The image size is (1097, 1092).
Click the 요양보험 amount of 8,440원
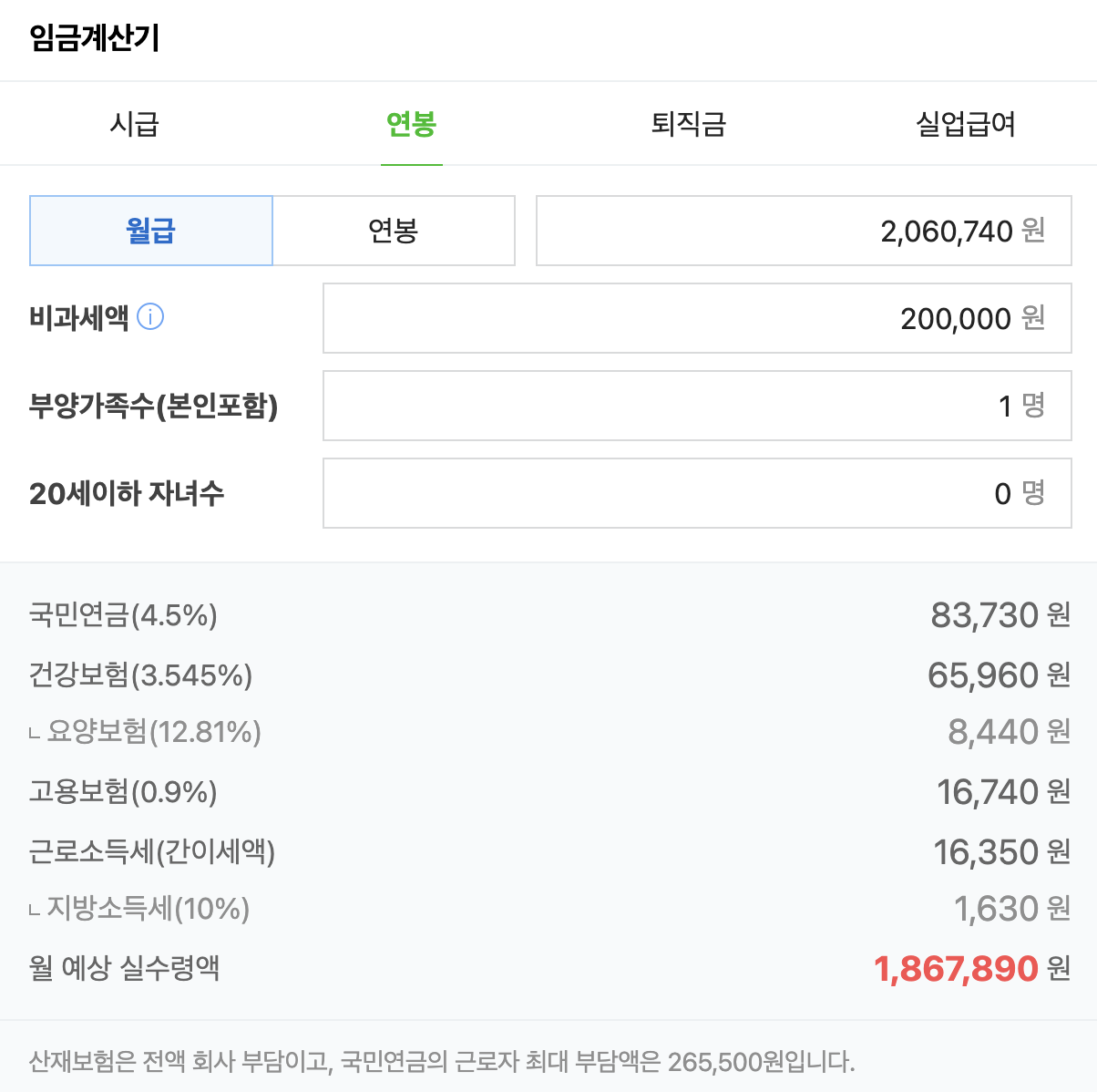[1000, 732]
